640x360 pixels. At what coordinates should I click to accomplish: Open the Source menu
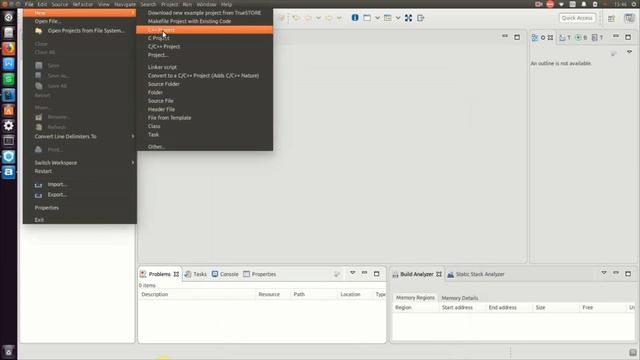[x=60, y=4]
